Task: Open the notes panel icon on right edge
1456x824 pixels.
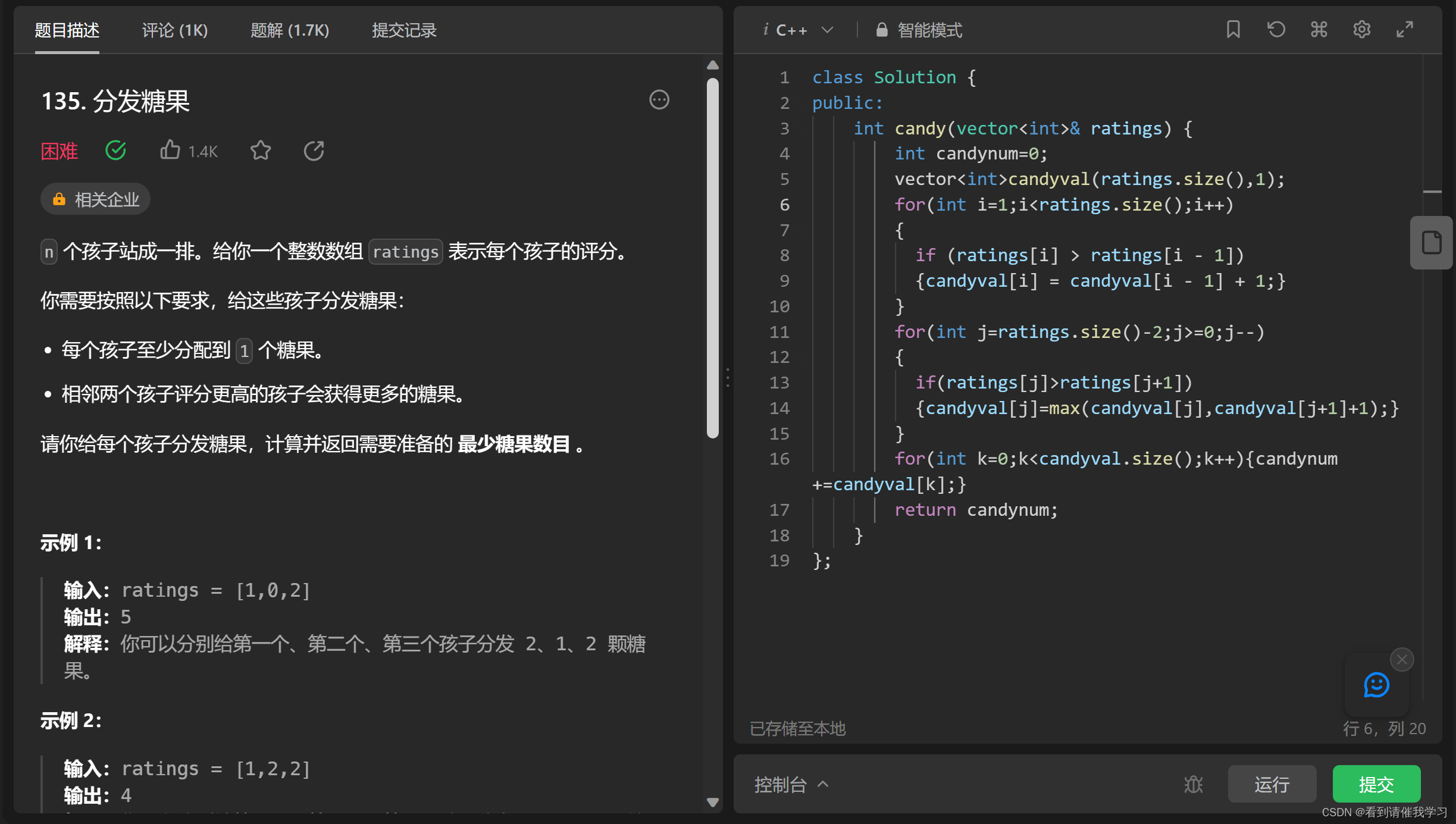Action: pyautogui.click(x=1431, y=243)
